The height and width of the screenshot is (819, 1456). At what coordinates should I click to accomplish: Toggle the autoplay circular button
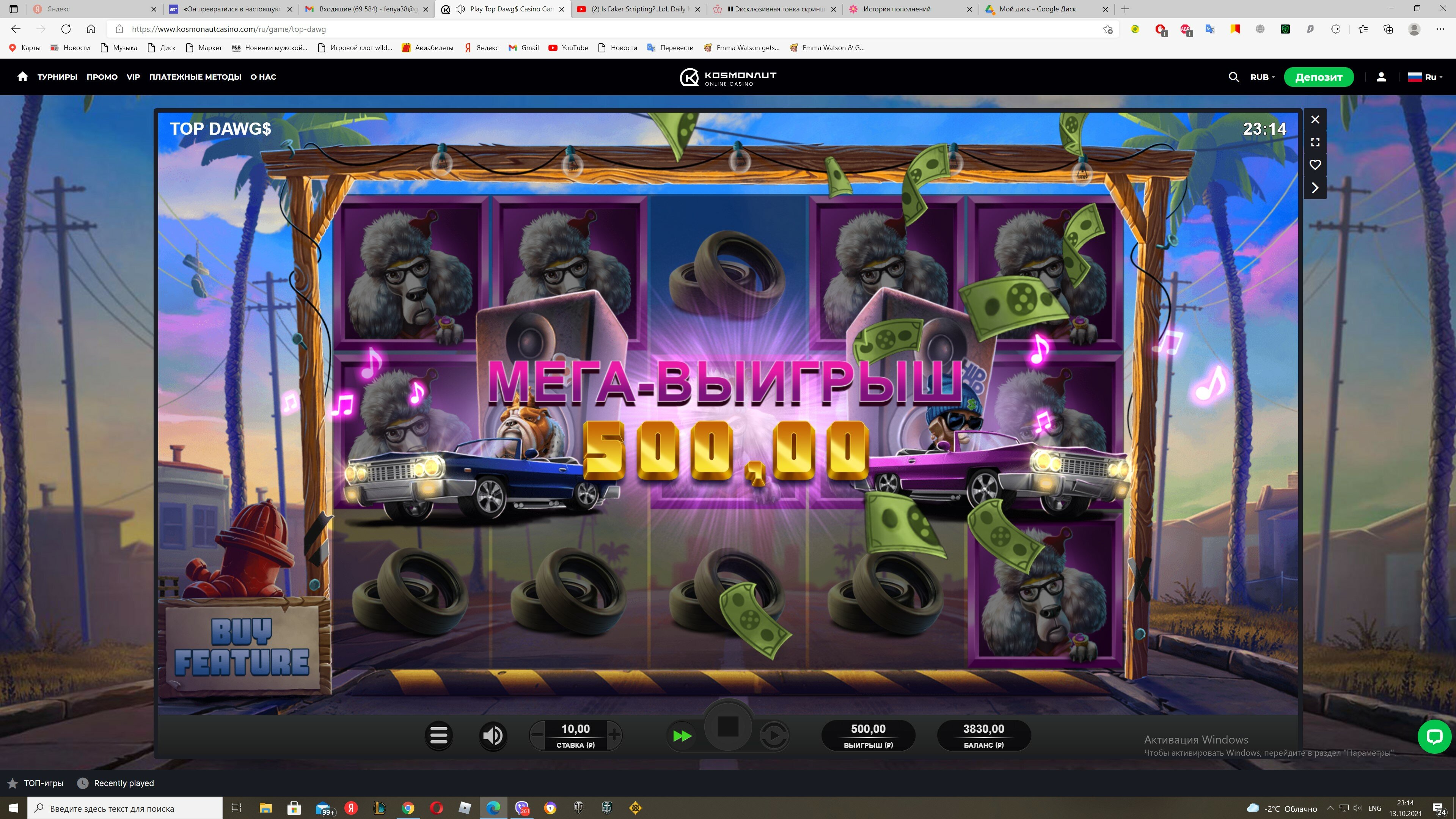pos(773,736)
